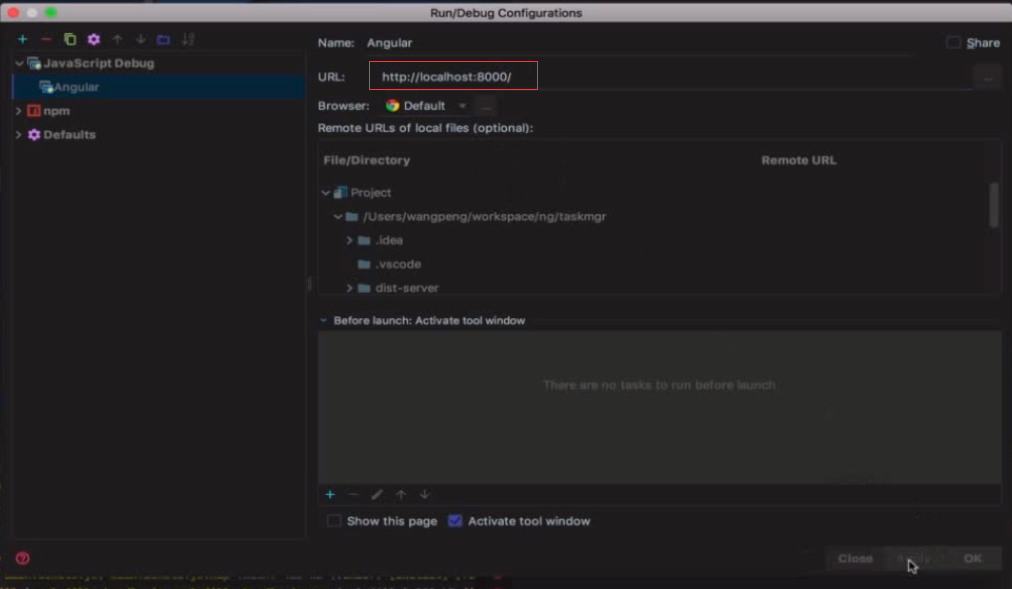Select the Defaults tree node
Screen dimensions: 1012x589
click(69, 135)
